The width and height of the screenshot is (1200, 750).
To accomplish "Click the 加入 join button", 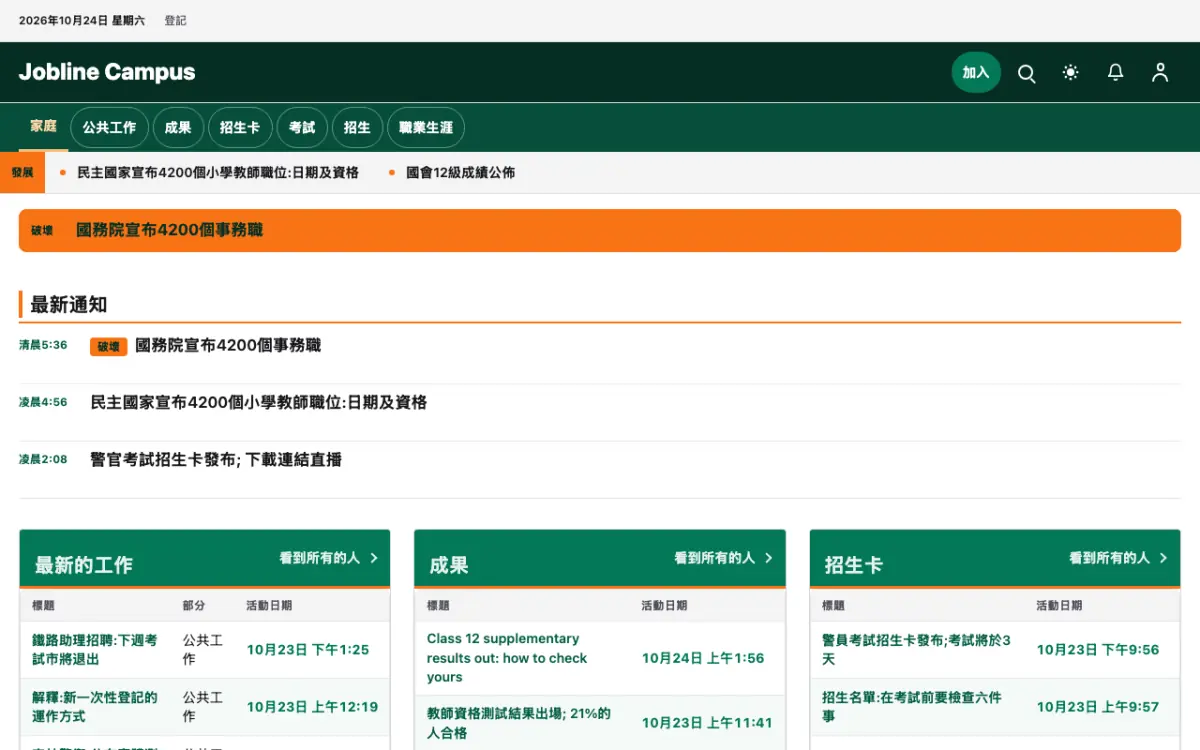I will (x=976, y=73).
